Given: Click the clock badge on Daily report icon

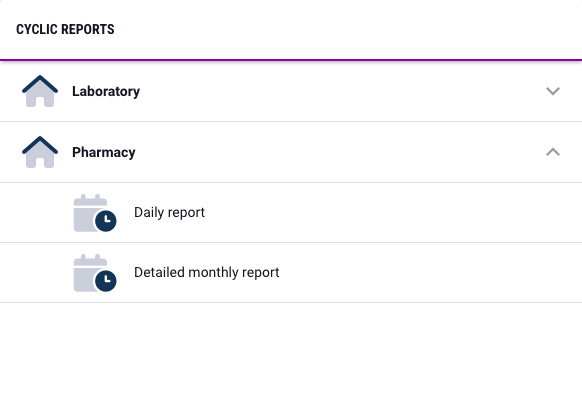Looking at the screenshot, I should pyautogui.click(x=106, y=221).
